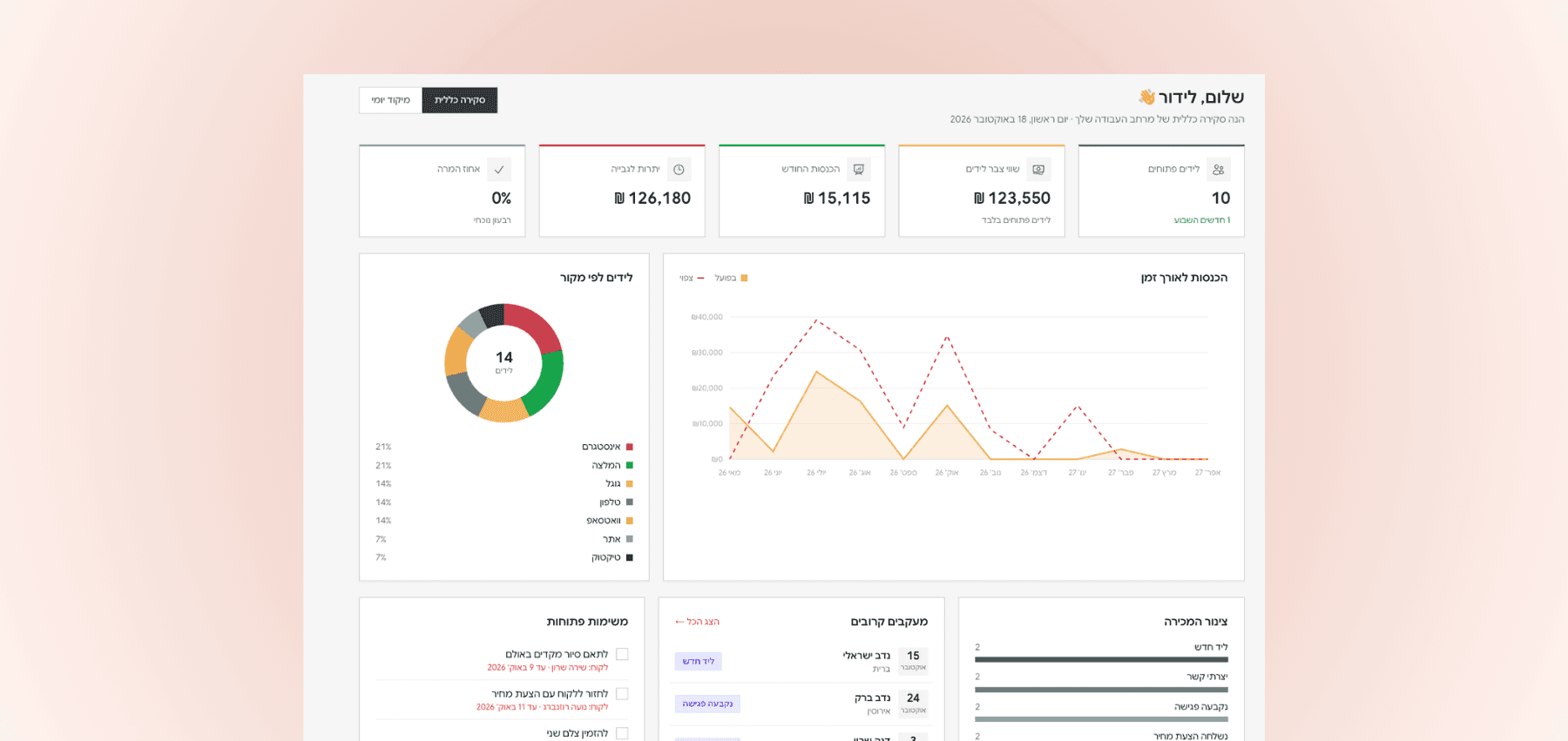Click the clock icon on the יתרות לגבייה card
Screen dimensions: 1568x741
(679, 170)
